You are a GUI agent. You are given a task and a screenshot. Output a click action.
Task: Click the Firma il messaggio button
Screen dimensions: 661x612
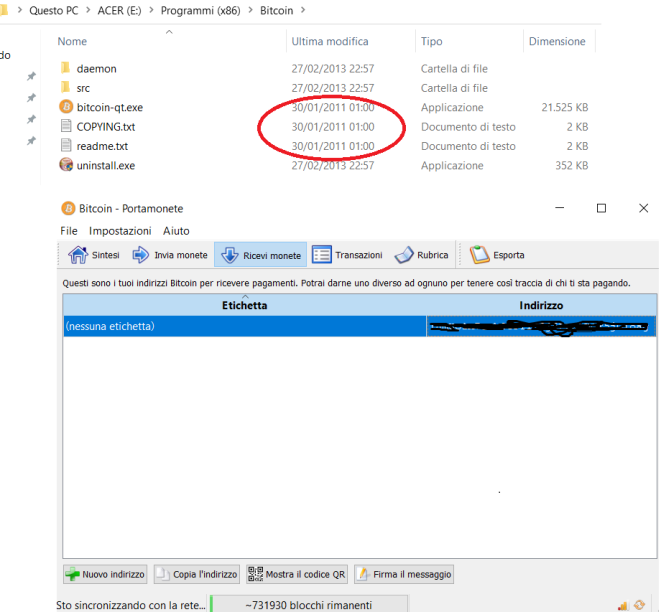point(404,574)
